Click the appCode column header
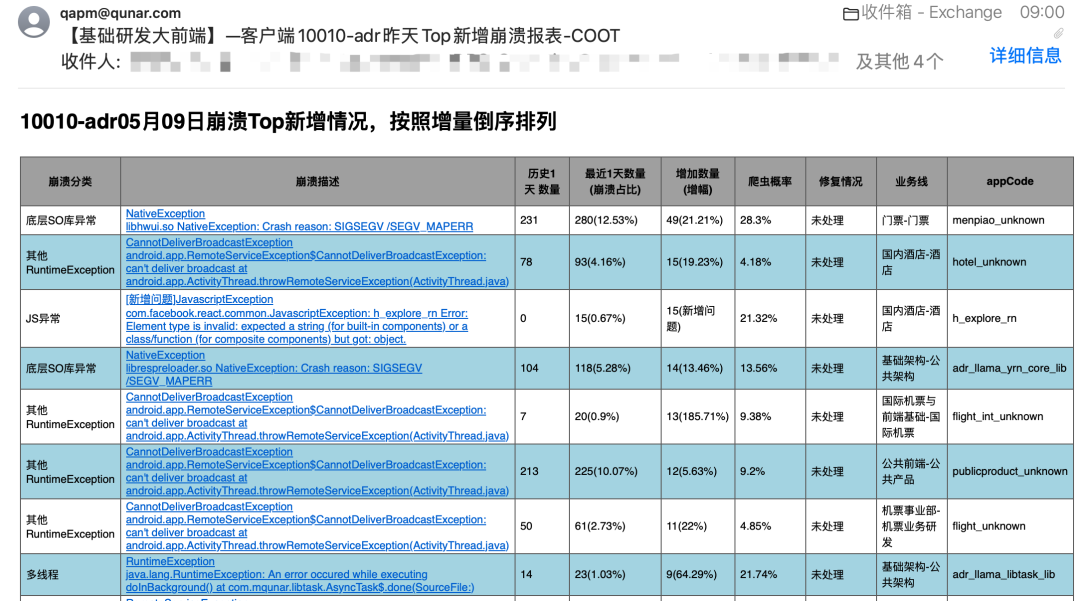The width and height of the screenshot is (1080, 601). pyautogui.click(x=1010, y=182)
